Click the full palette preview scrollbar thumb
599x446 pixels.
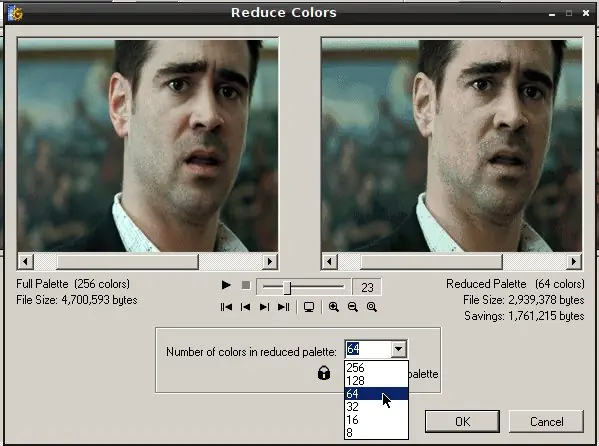point(128,262)
